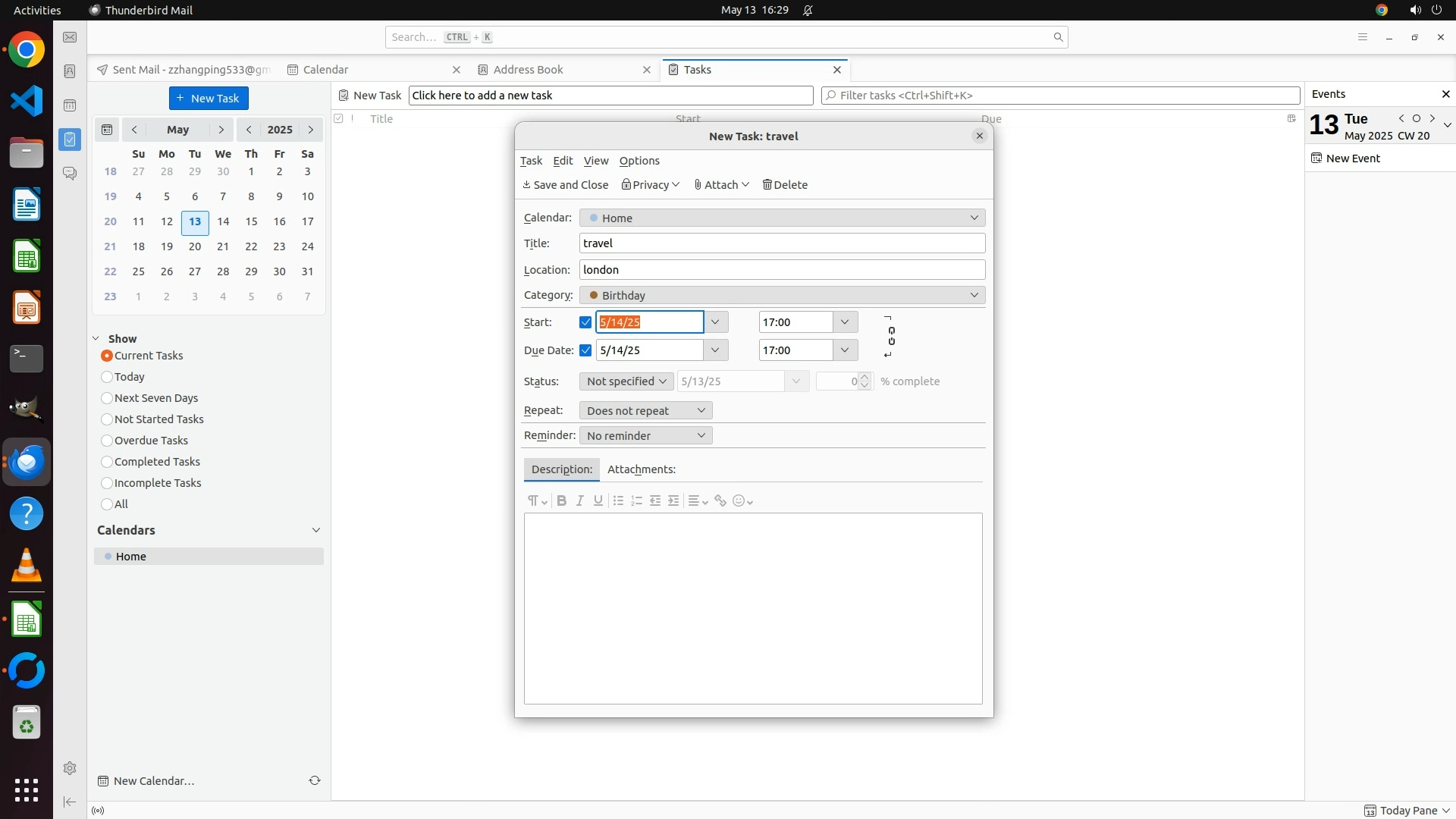This screenshot has width=1456, height=819.
Task: Click the Bold formatting icon
Action: coord(561,500)
